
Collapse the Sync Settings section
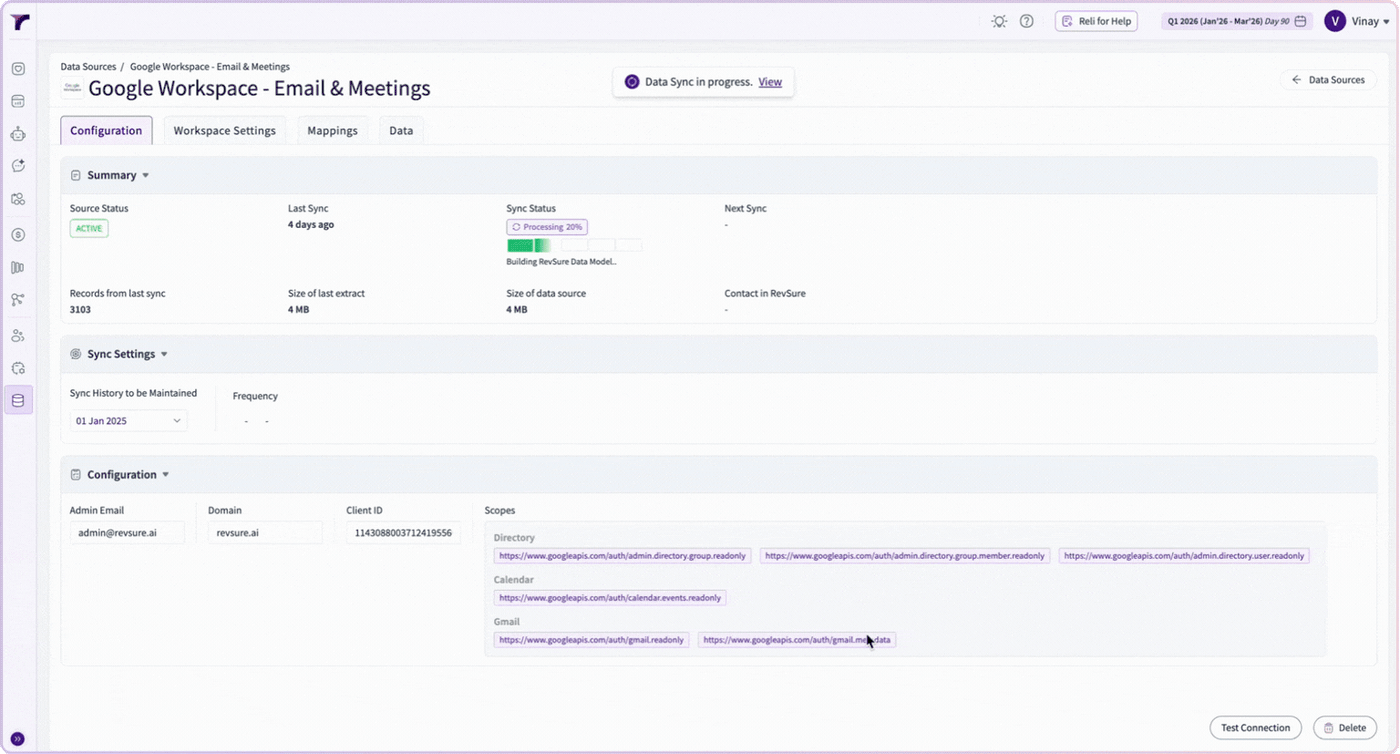coord(164,354)
